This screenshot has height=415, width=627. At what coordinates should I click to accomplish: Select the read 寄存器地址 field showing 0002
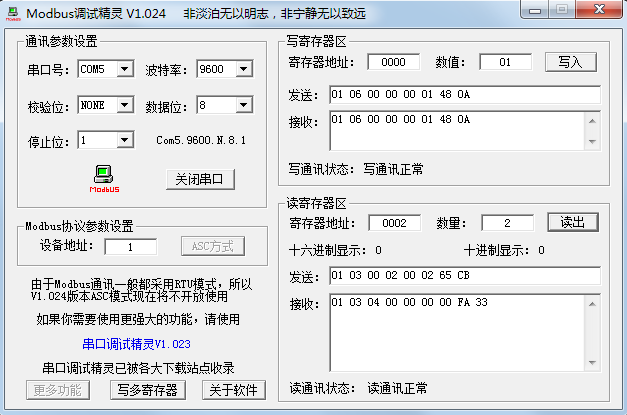tap(393, 222)
